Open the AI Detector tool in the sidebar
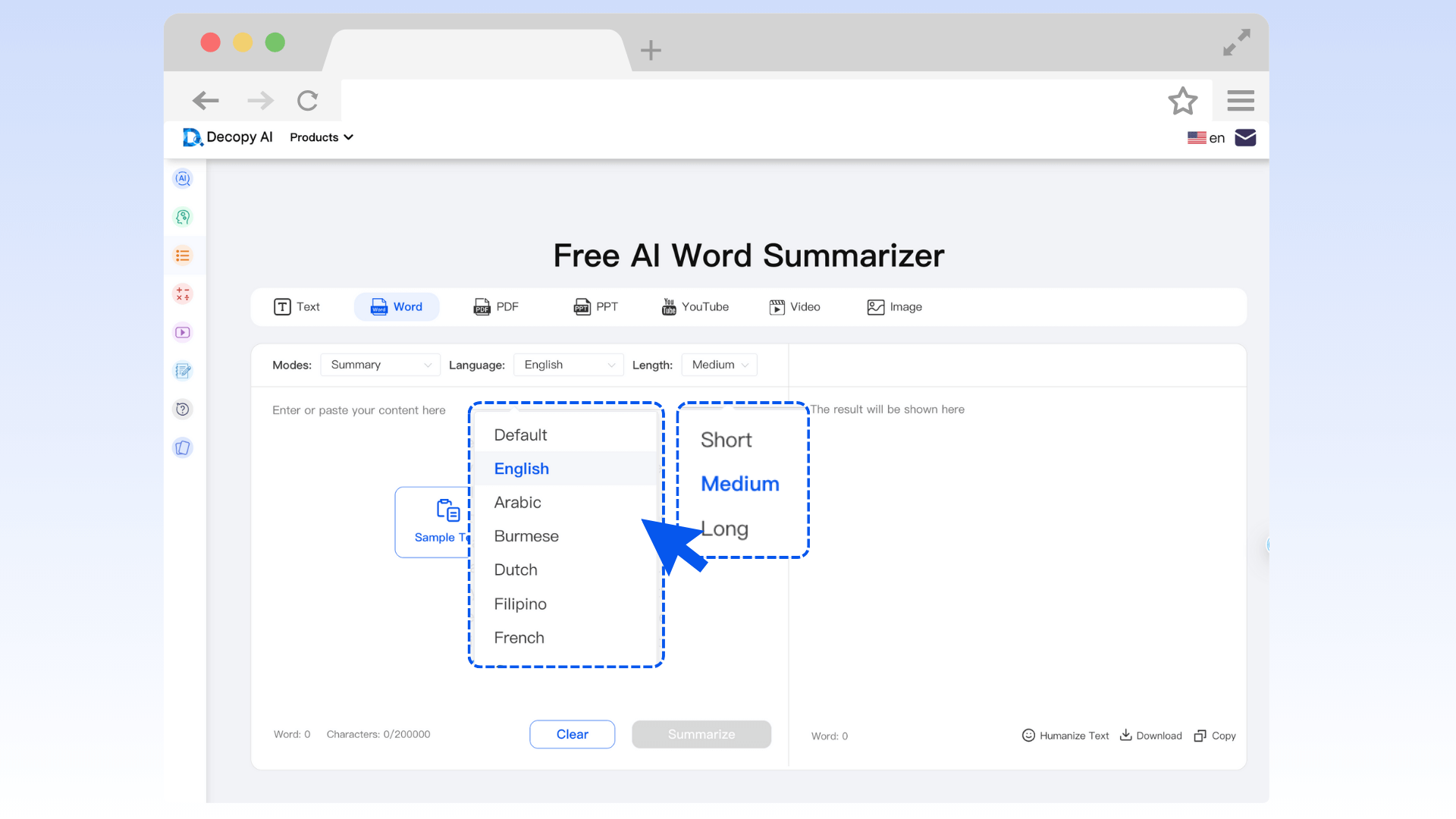The image size is (1456, 819). [x=183, y=178]
